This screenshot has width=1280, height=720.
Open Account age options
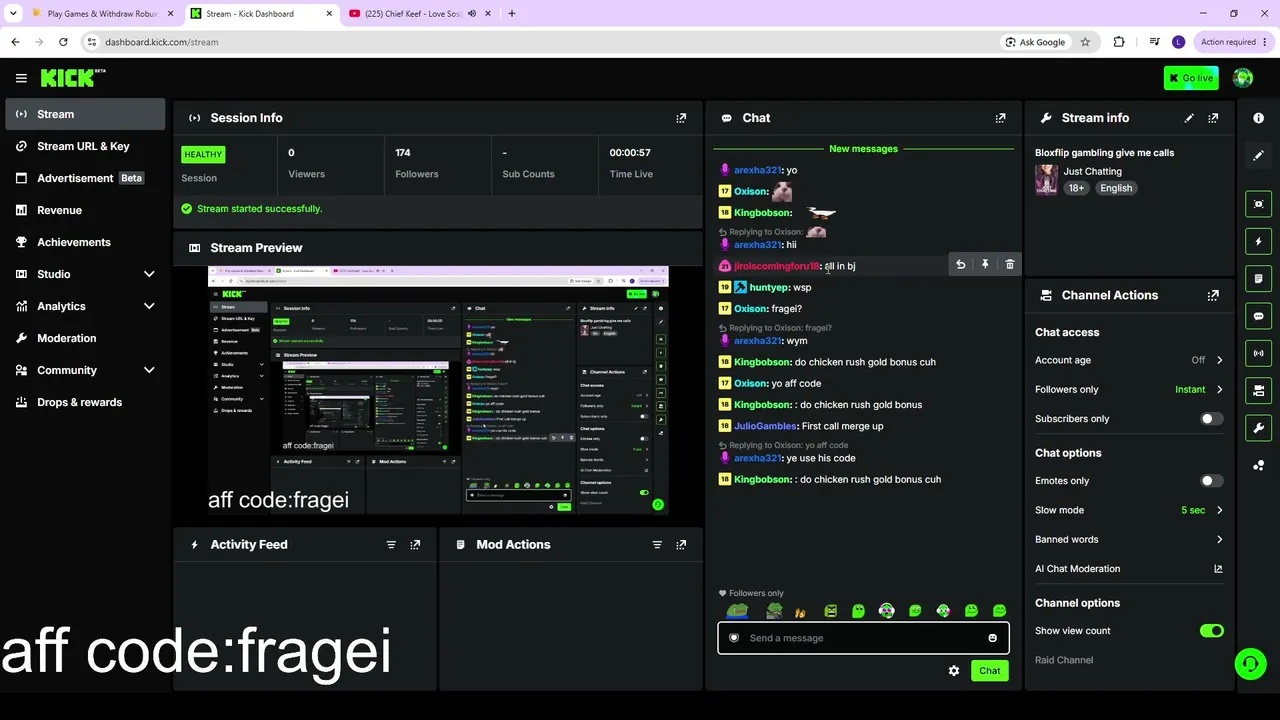tap(1129, 360)
